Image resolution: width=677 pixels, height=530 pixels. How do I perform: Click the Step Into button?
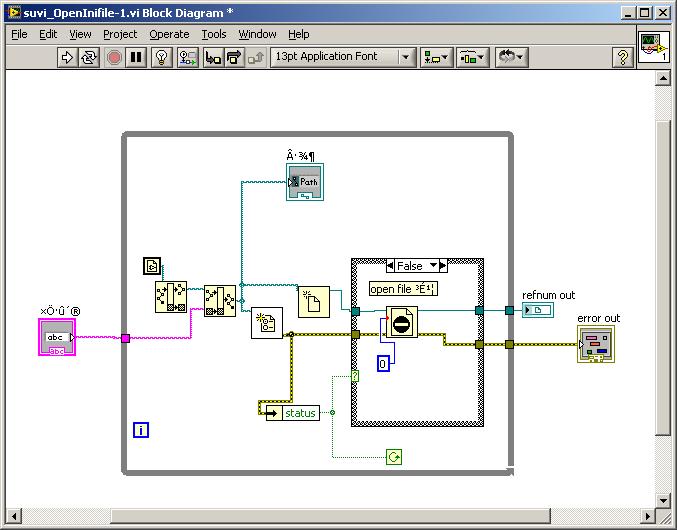[x=213, y=57]
